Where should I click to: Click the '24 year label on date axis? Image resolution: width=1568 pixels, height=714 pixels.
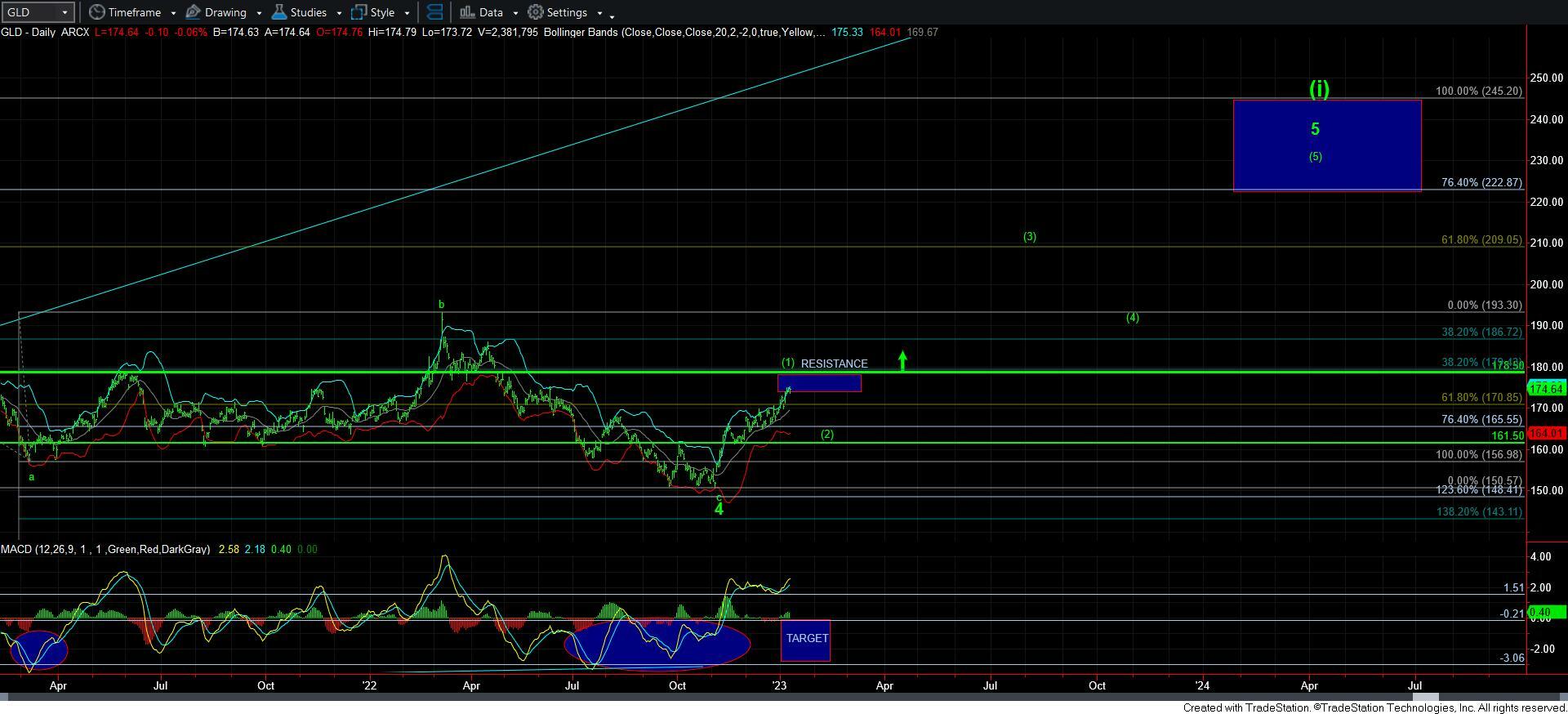(x=1202, y=686)
